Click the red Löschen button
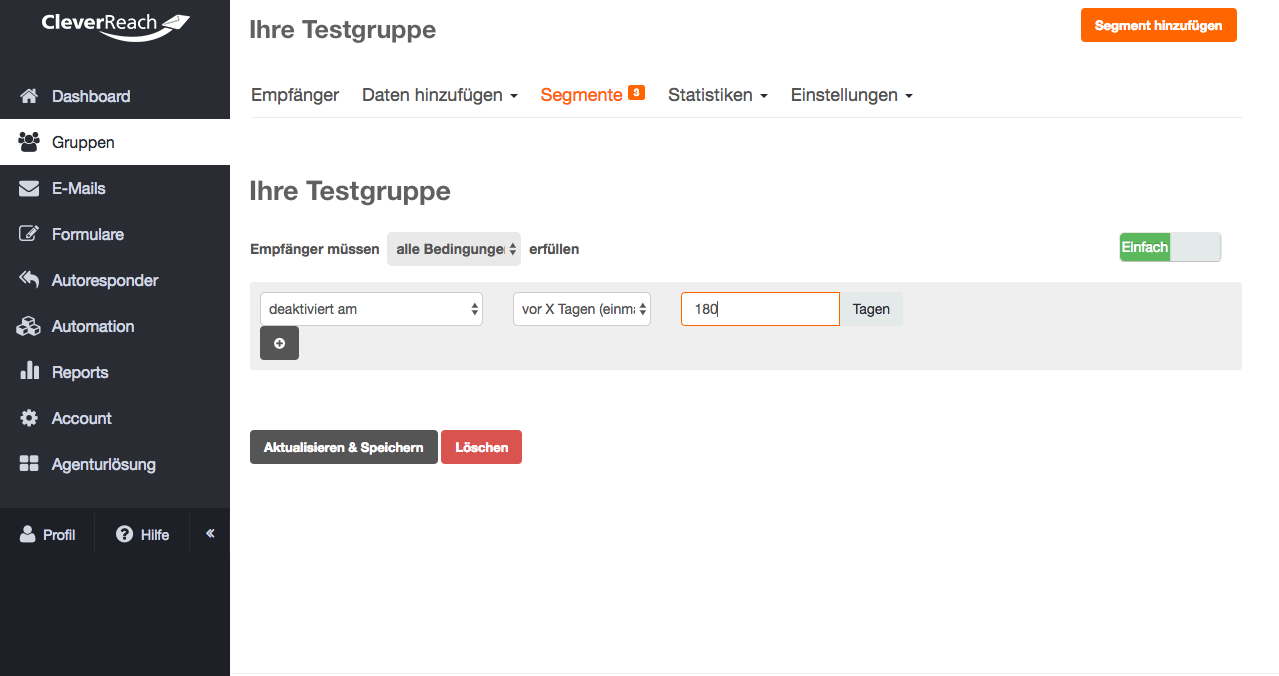Viewport: 1279px width, 676px height. (x=481, y=447)
